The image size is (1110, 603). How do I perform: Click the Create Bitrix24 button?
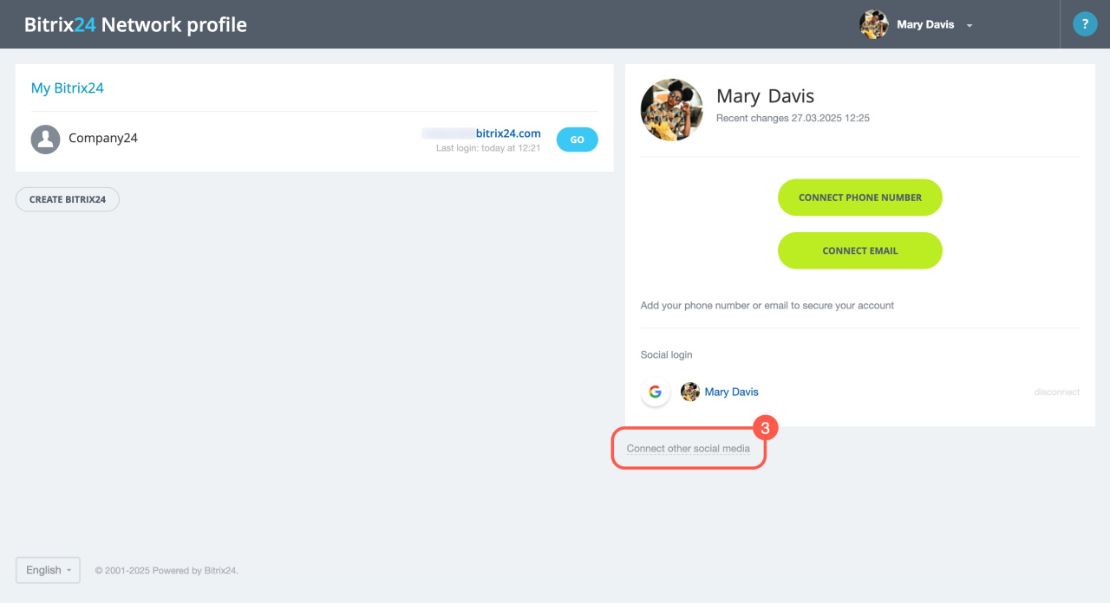click(x=67, y=200)
